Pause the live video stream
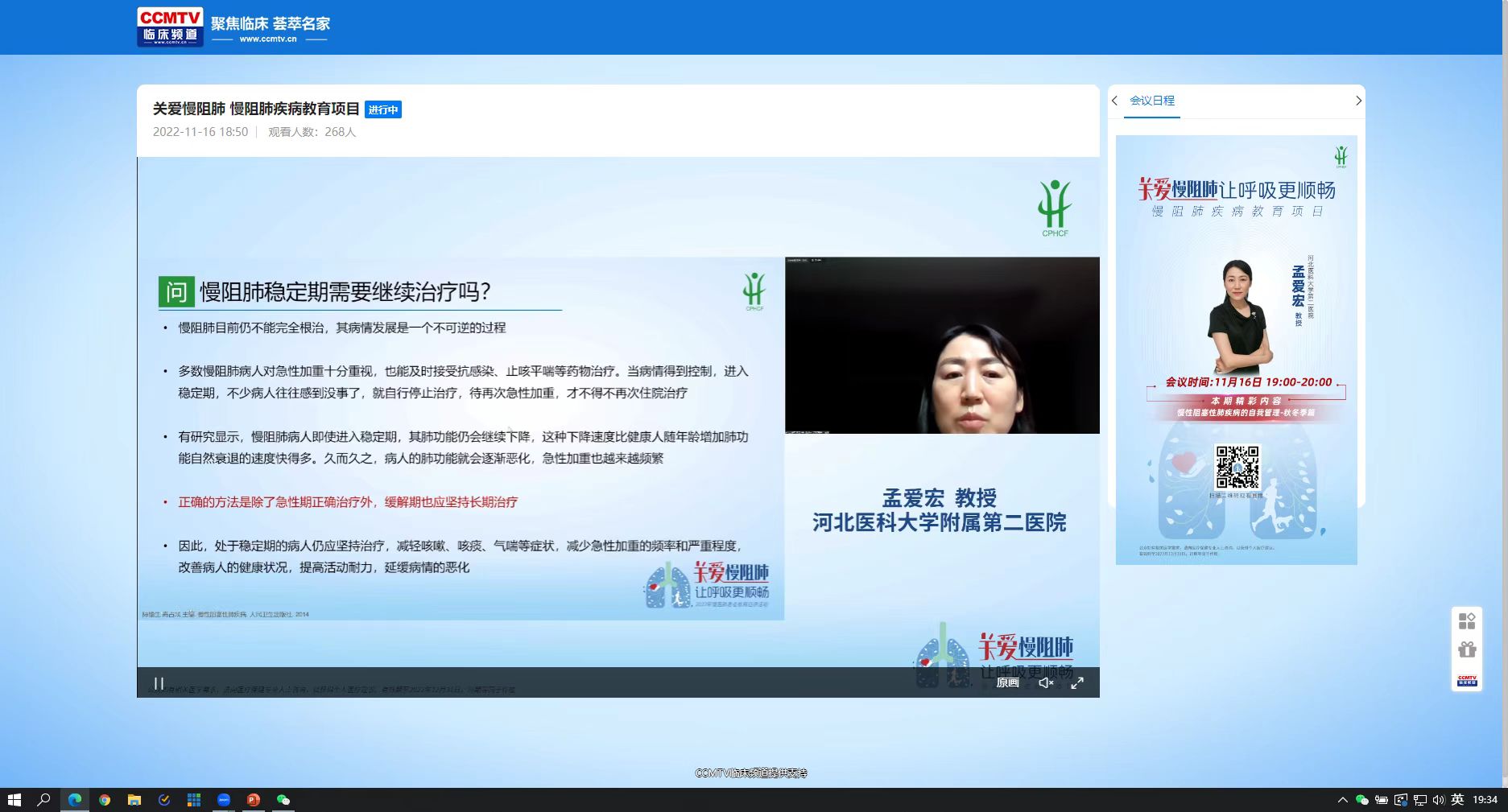The width and height of the screenshot is (1508, 812). tap(159, 683)
